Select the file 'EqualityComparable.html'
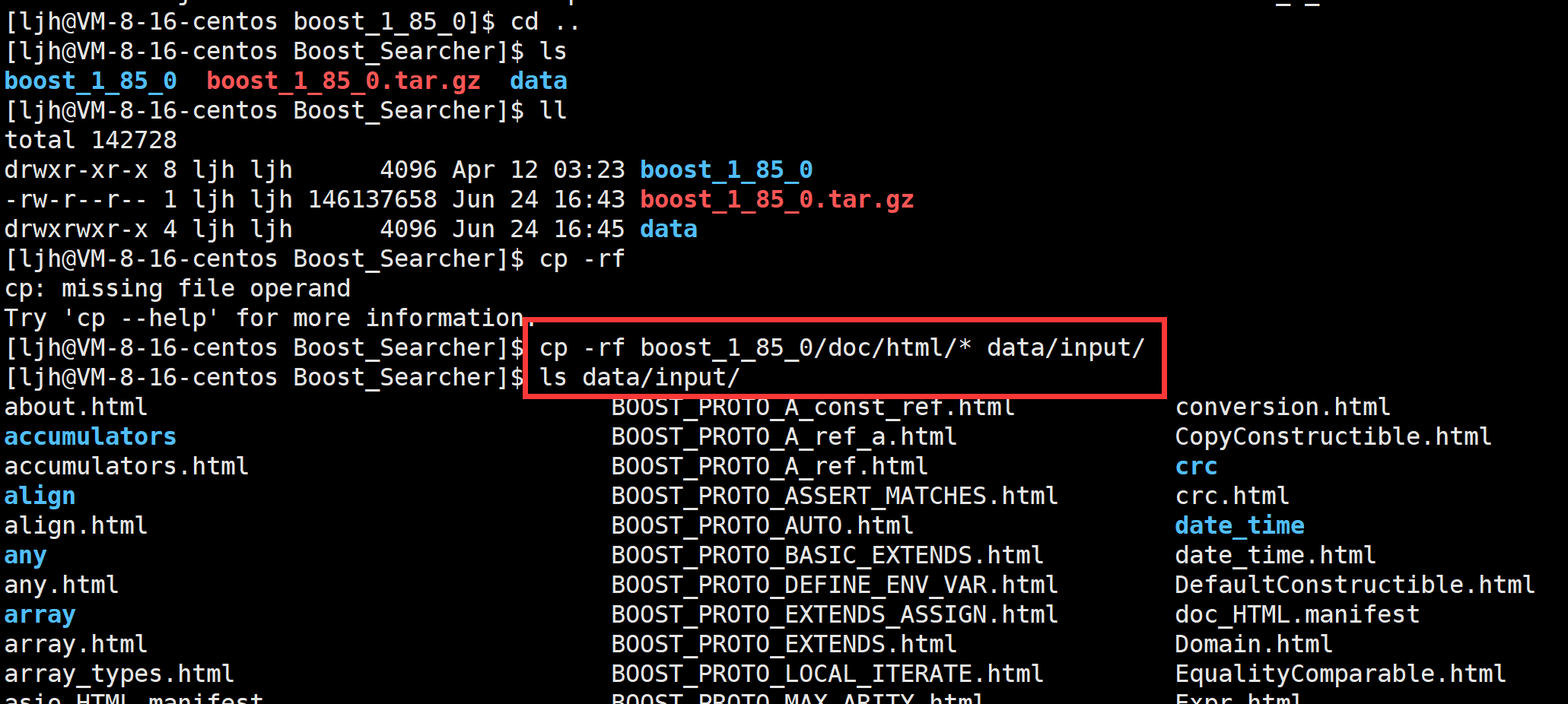The width and height of the screenshot is (1568, 704). coord(1341,674)
